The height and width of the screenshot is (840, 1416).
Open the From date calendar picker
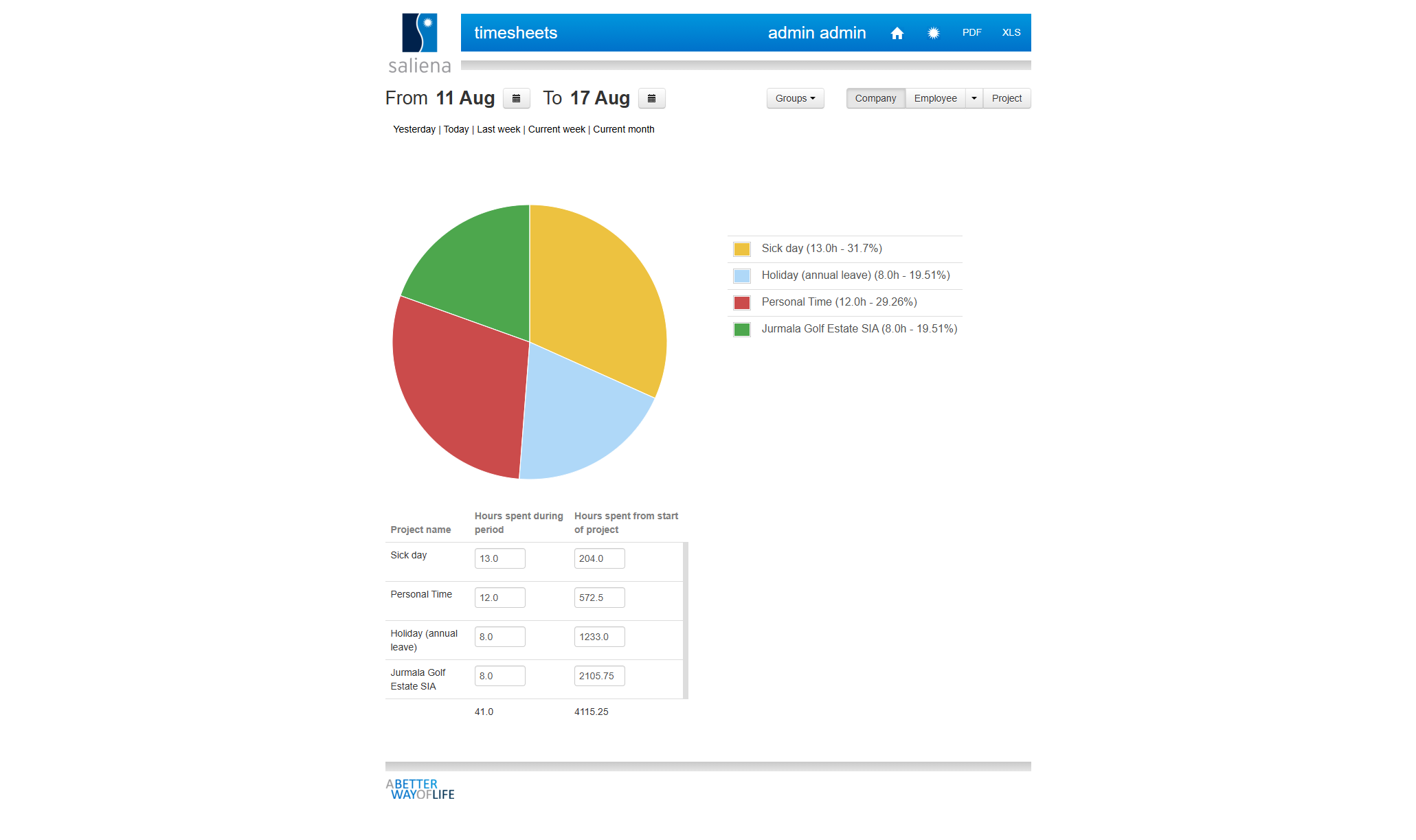click(516, 98)
